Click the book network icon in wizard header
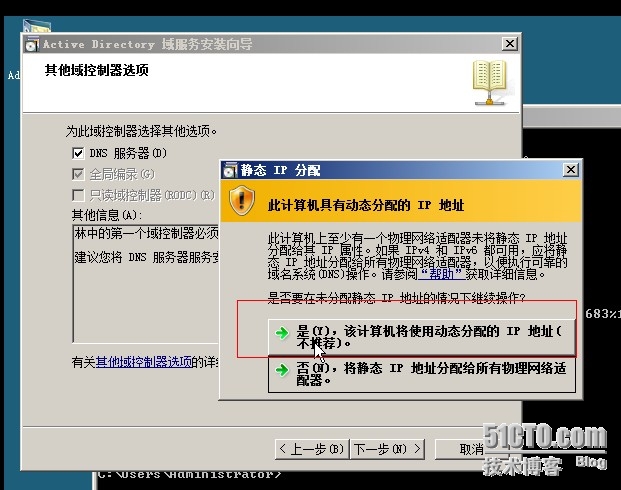 (x=490, y=82)
